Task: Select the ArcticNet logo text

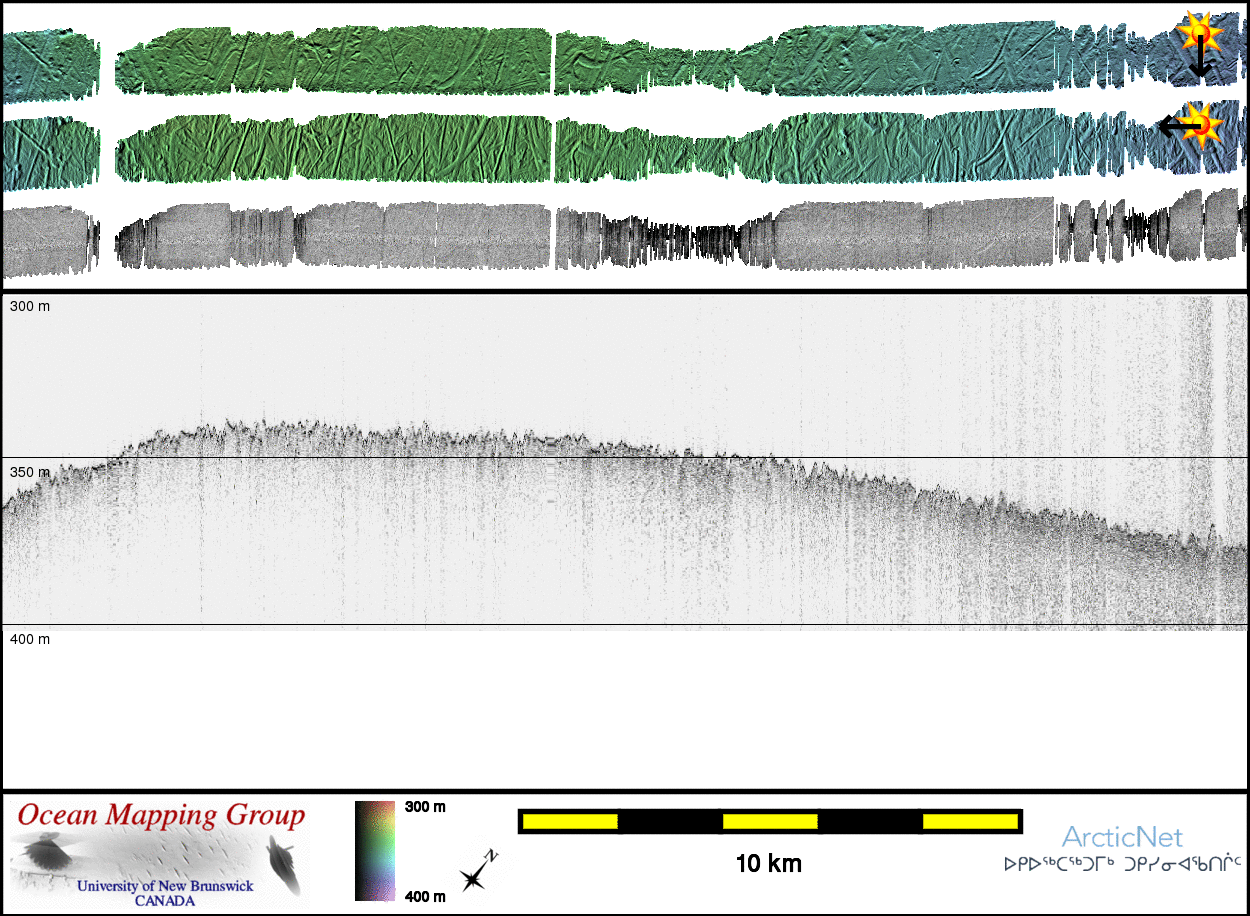Action: tap(1122, 837)
